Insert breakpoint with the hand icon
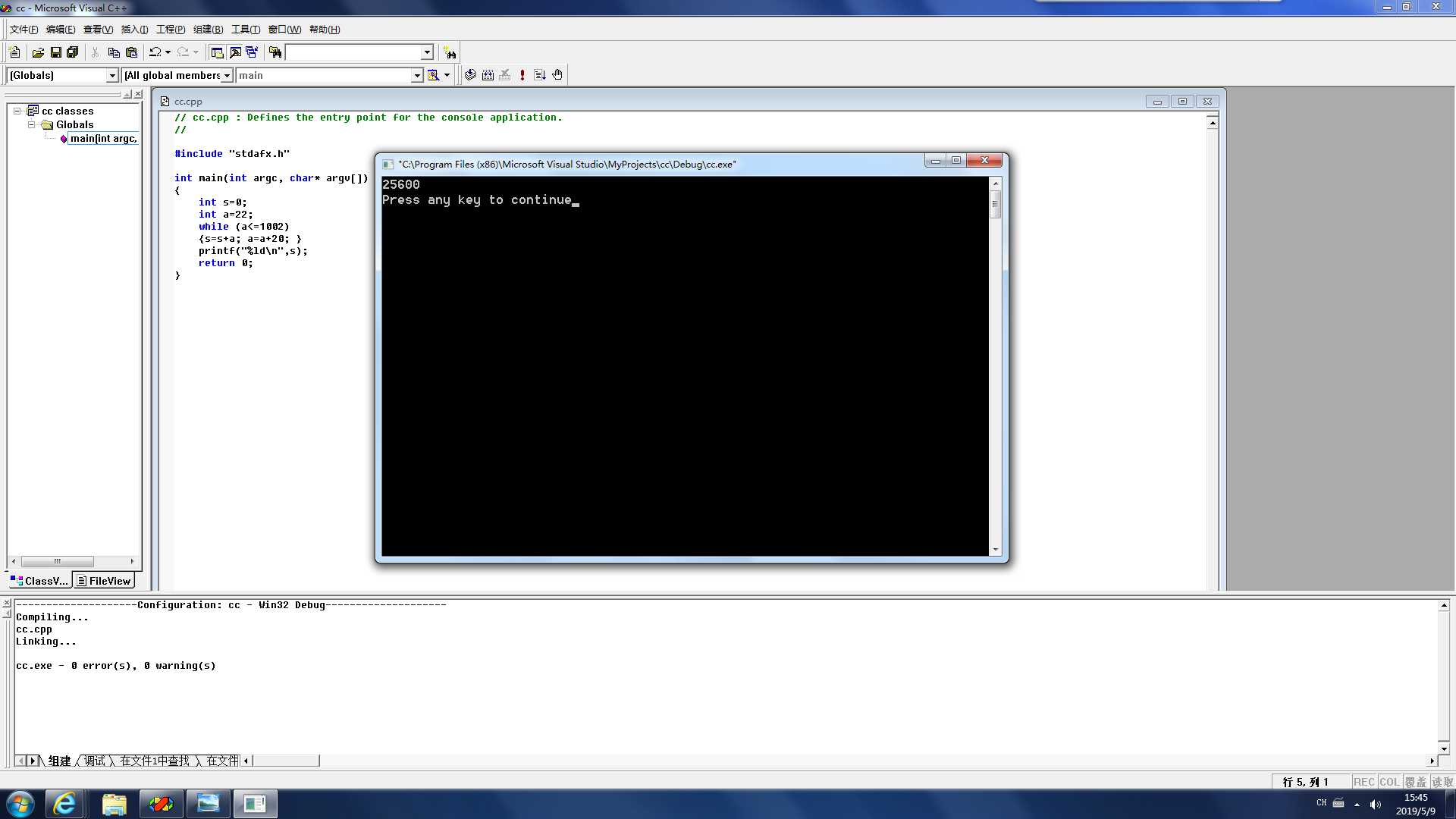 pyautogui.click(x=557, y=74)
